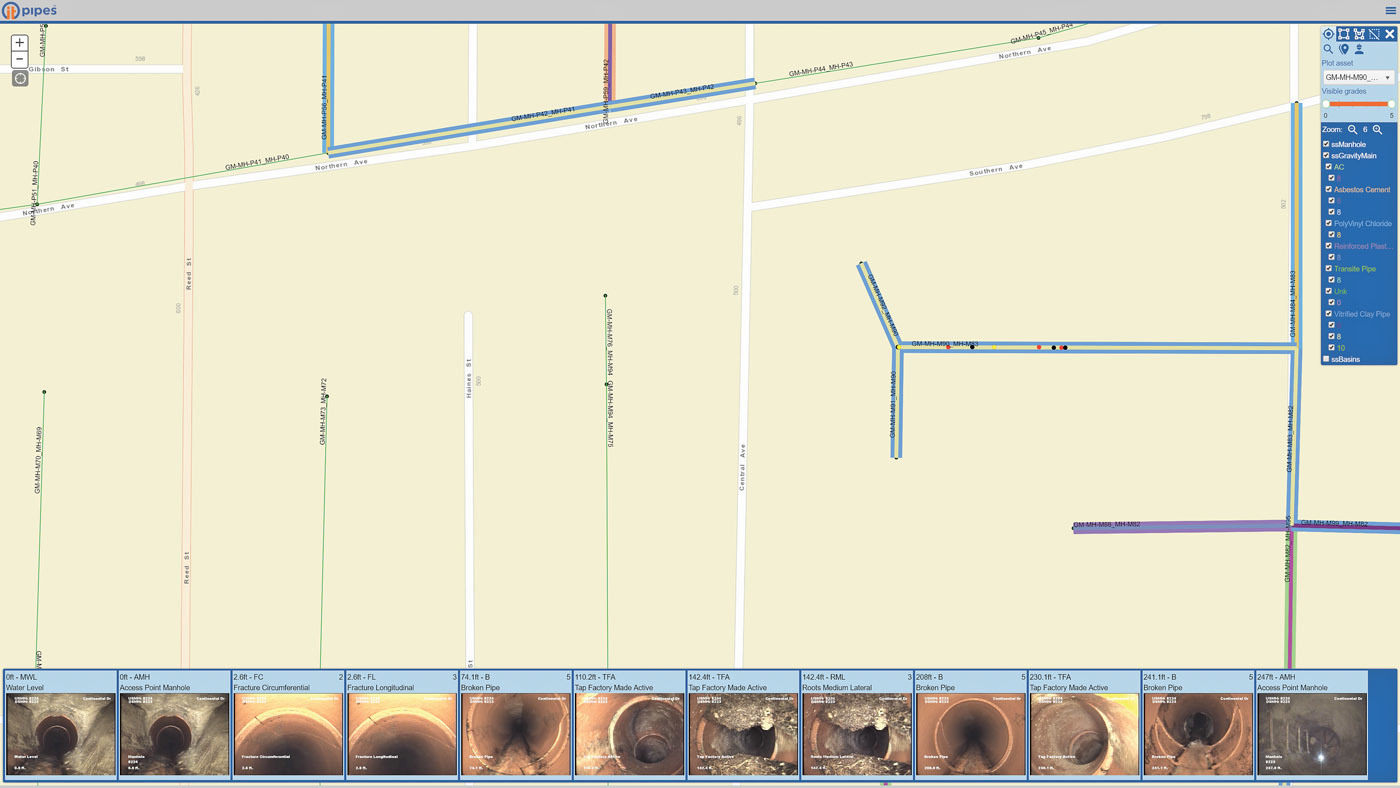Click the panel zoom-in magnifier next to 6

tap(1377, 130)
